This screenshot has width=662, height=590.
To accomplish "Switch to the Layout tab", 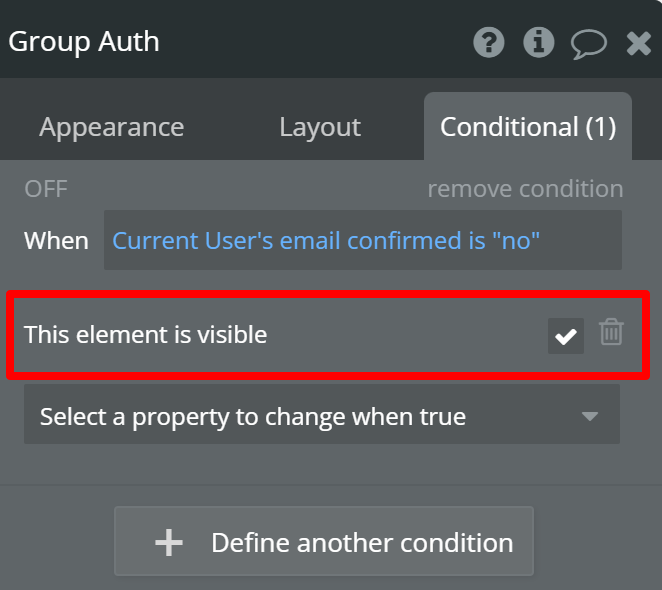I will 320,127.
